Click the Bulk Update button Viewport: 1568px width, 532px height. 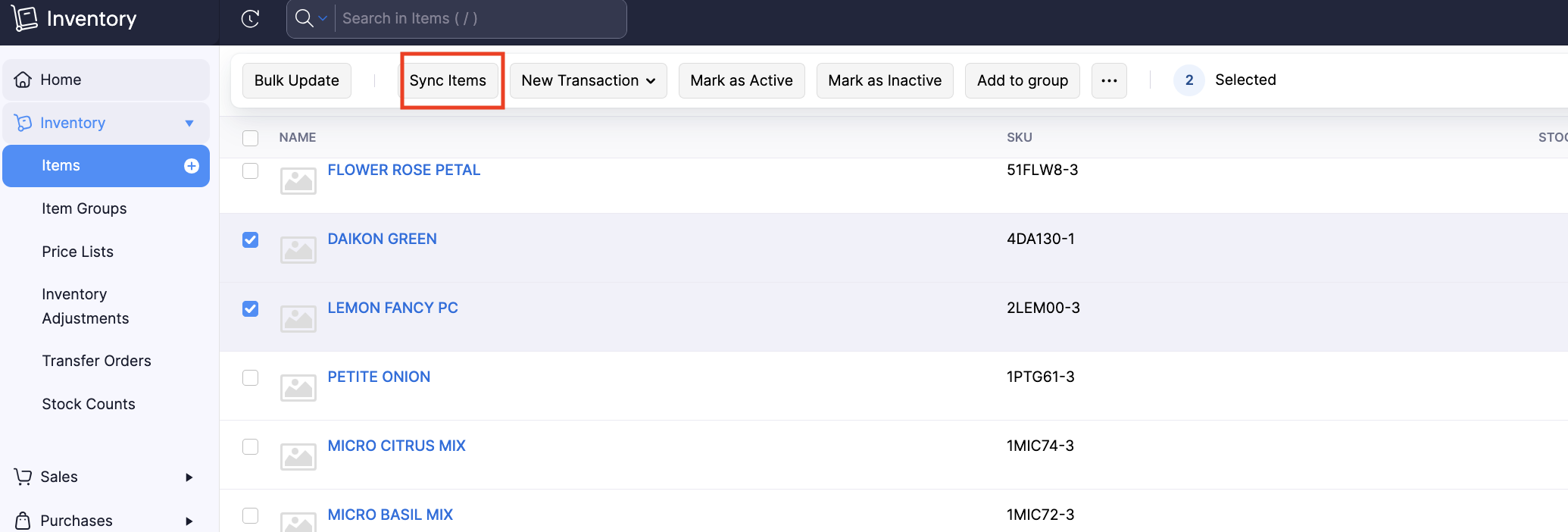[297, 80]
